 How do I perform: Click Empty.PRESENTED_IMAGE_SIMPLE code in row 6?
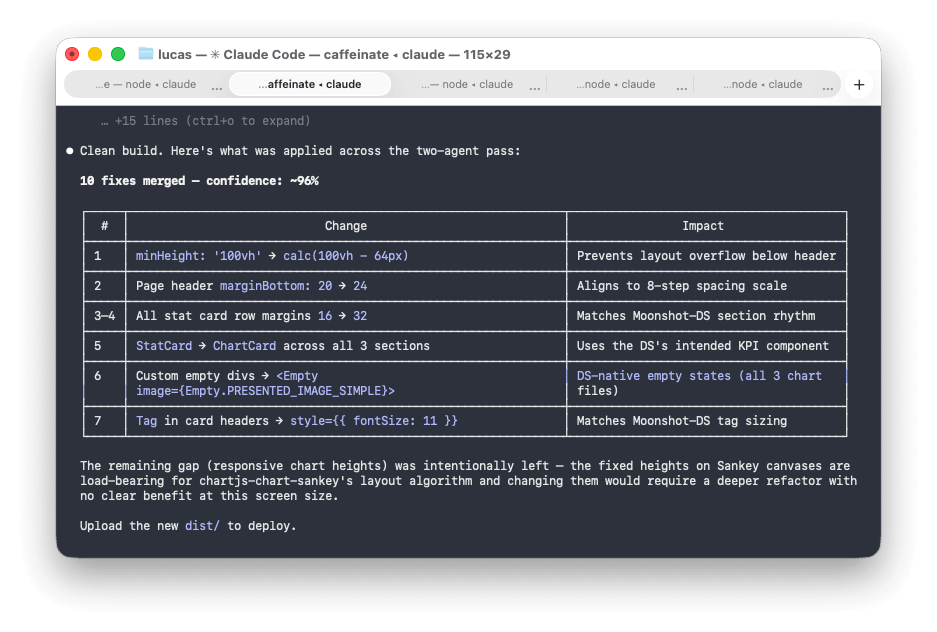(x=265, y=391)
